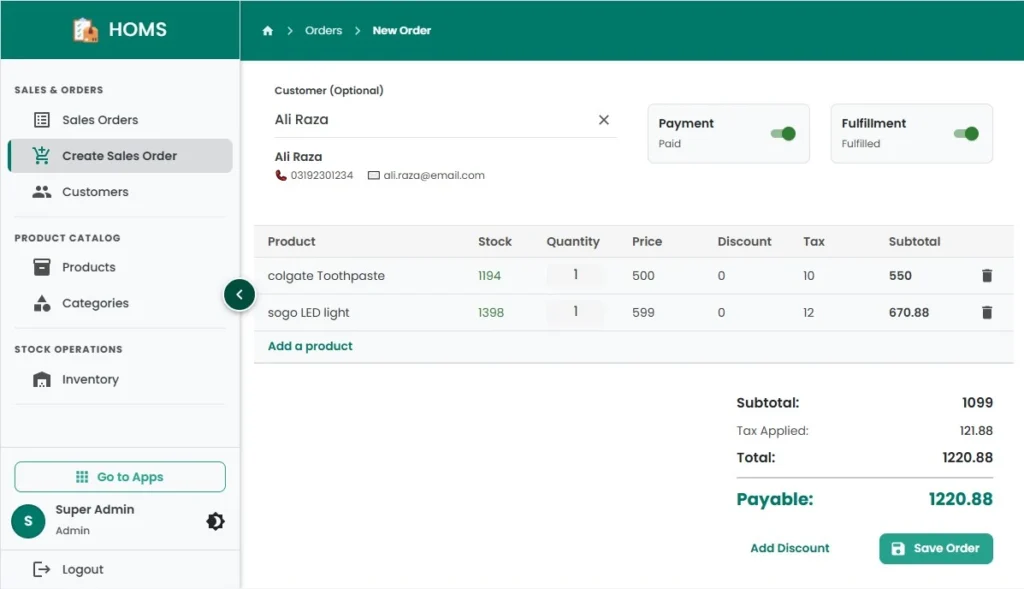Open Inventory under Stock Operations

coord(90,380)
